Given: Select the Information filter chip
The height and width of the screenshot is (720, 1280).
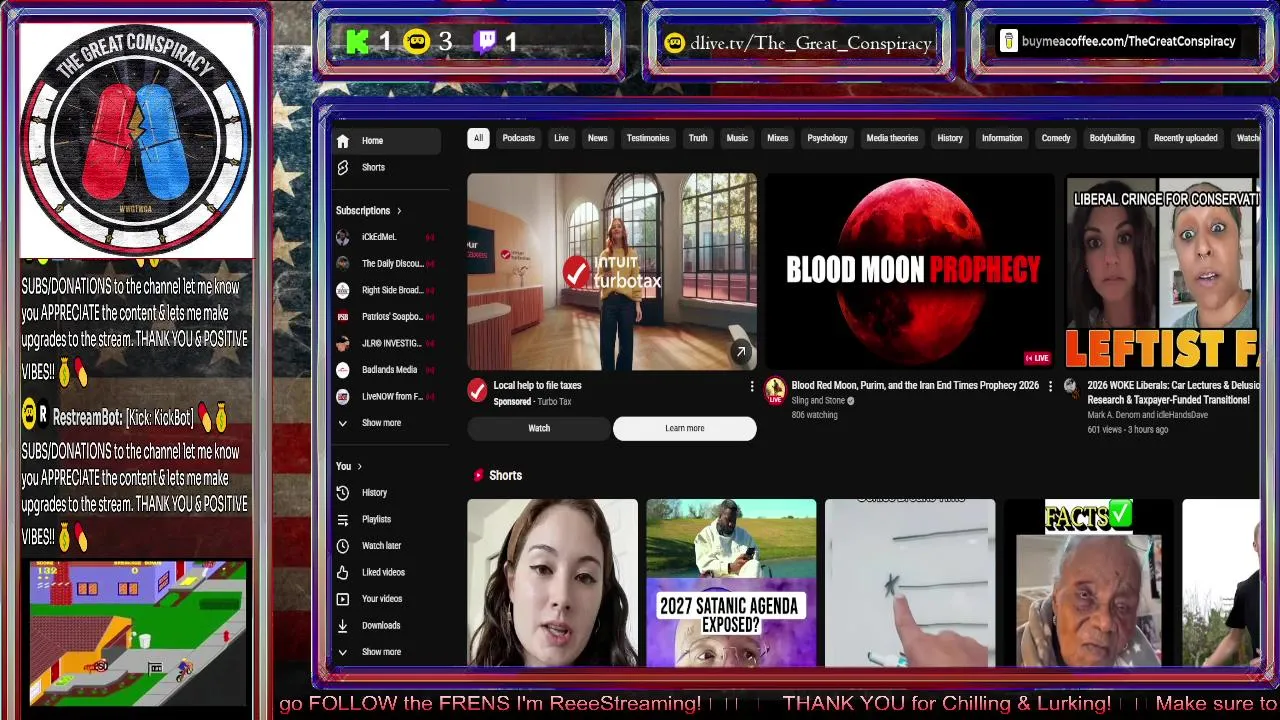Looking at the screenshot, I should pos(1002,138).
